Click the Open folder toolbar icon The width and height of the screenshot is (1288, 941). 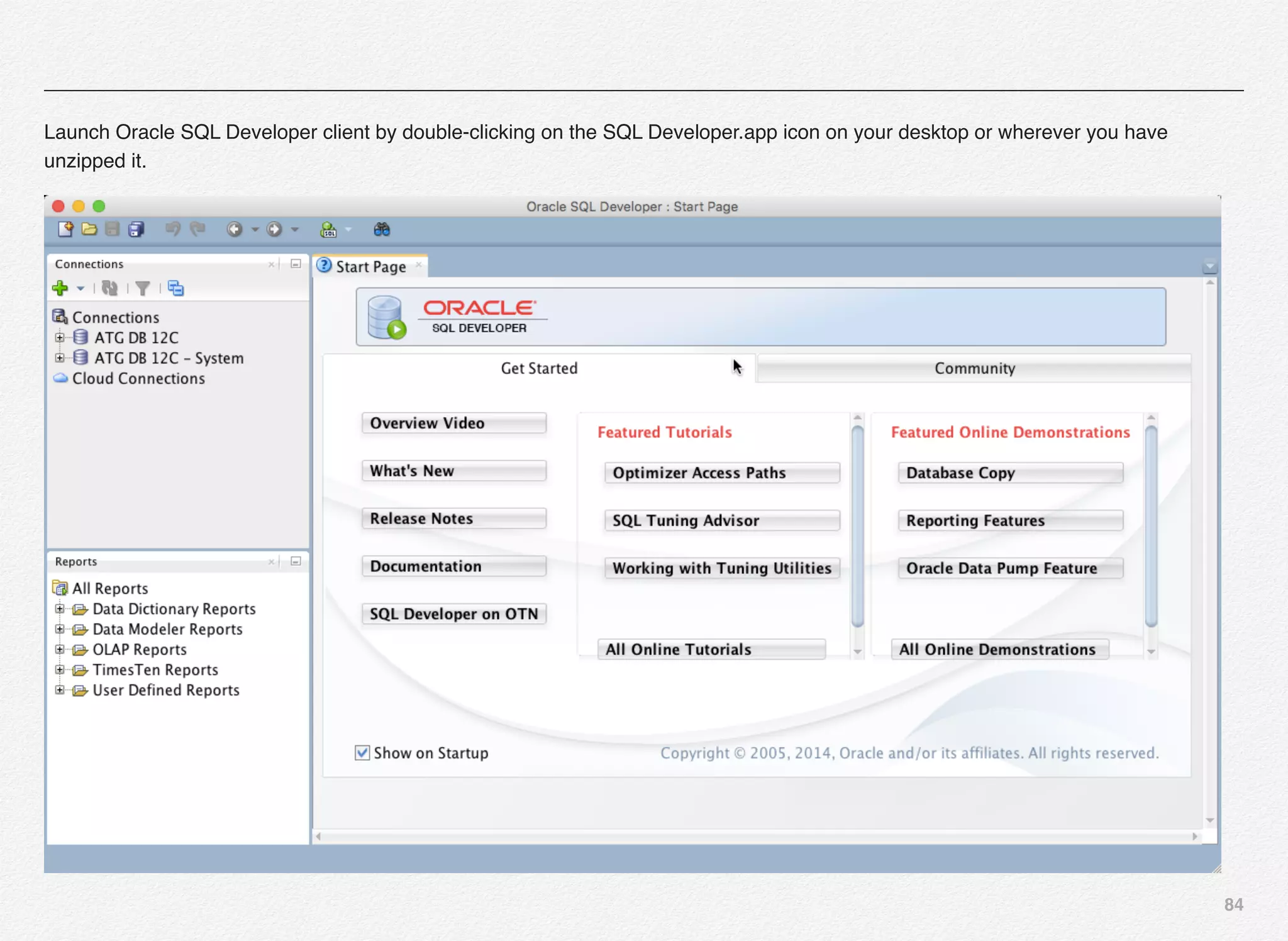(89, 230)
